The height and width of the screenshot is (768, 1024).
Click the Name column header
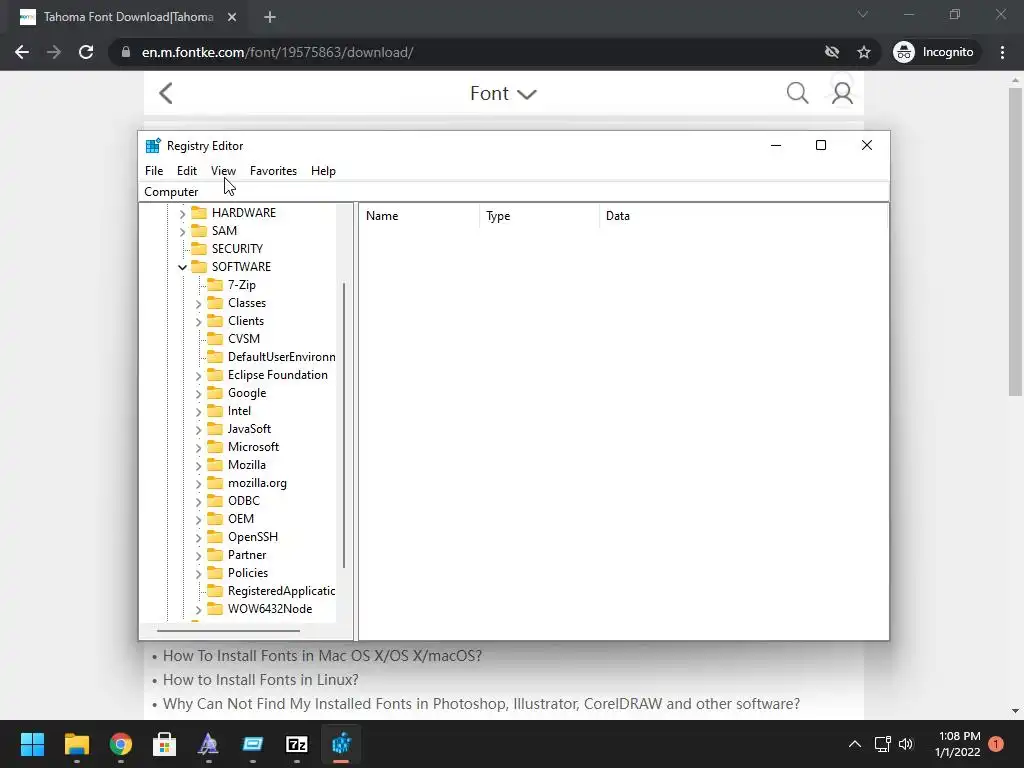pos(419,216)
